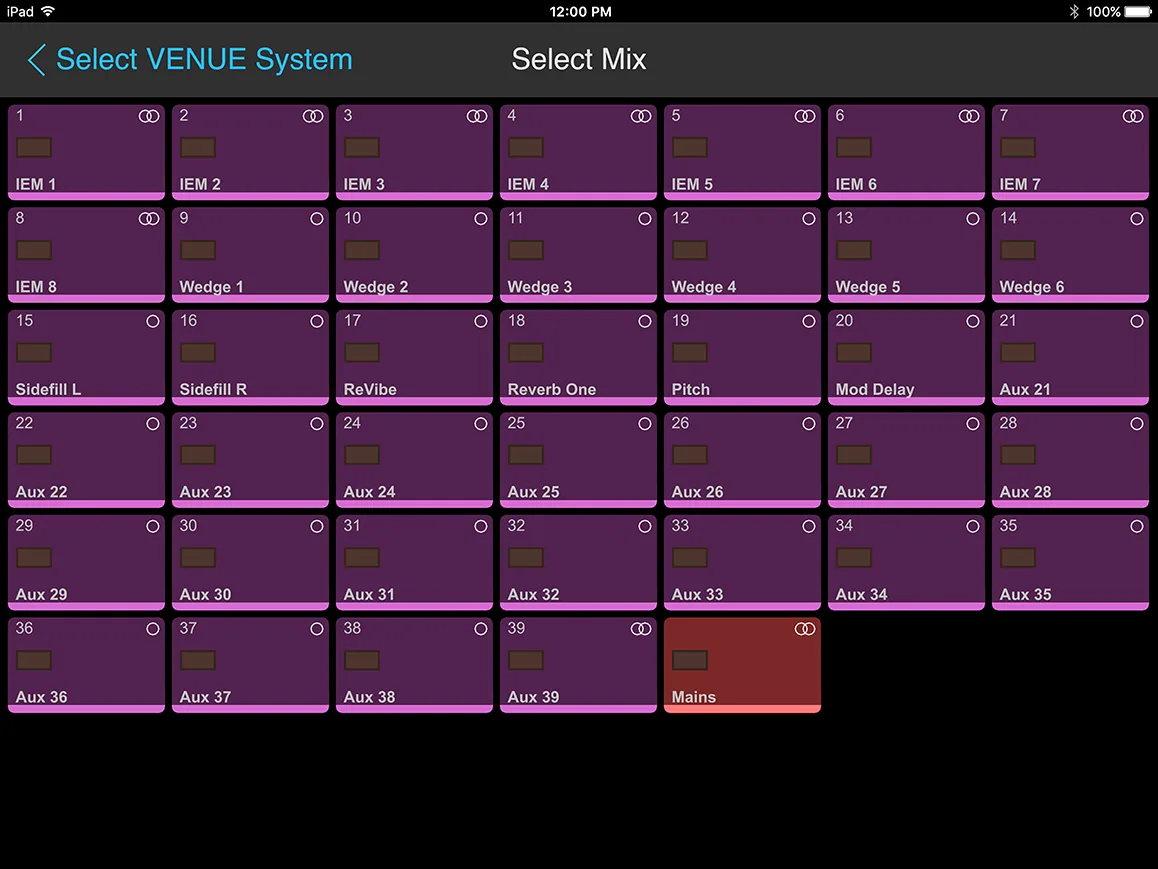Open the Aux 34 mix tile
Screen dimensions: 1158x869
(x=906, y=563)
